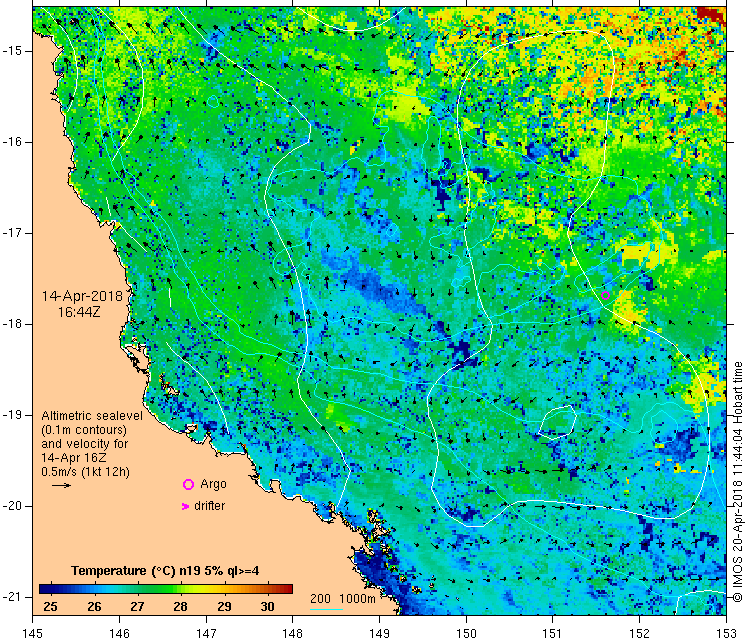Click the temperature color bar
This screenshot has height=640, width=750.
click(x=165, y=589)
